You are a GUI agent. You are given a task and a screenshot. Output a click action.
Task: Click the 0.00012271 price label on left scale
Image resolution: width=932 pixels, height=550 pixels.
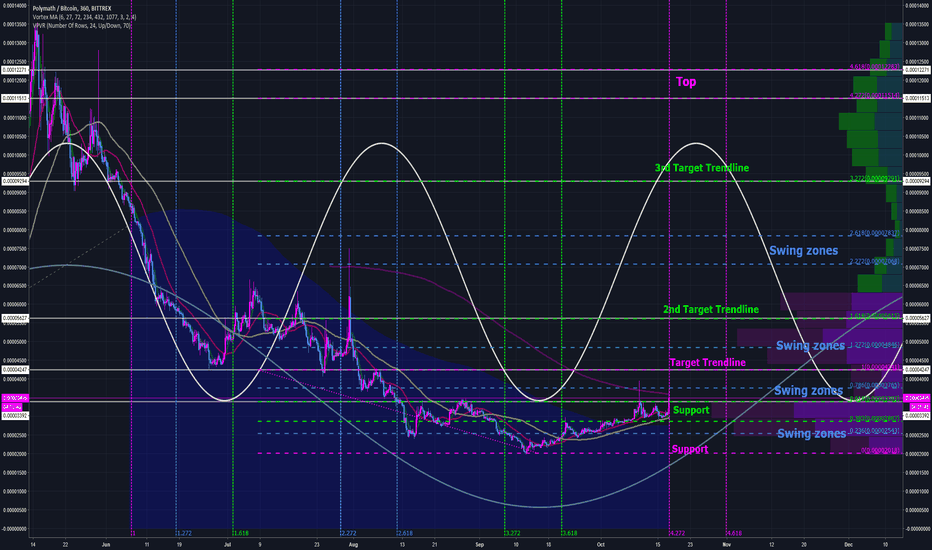[15, 70]
